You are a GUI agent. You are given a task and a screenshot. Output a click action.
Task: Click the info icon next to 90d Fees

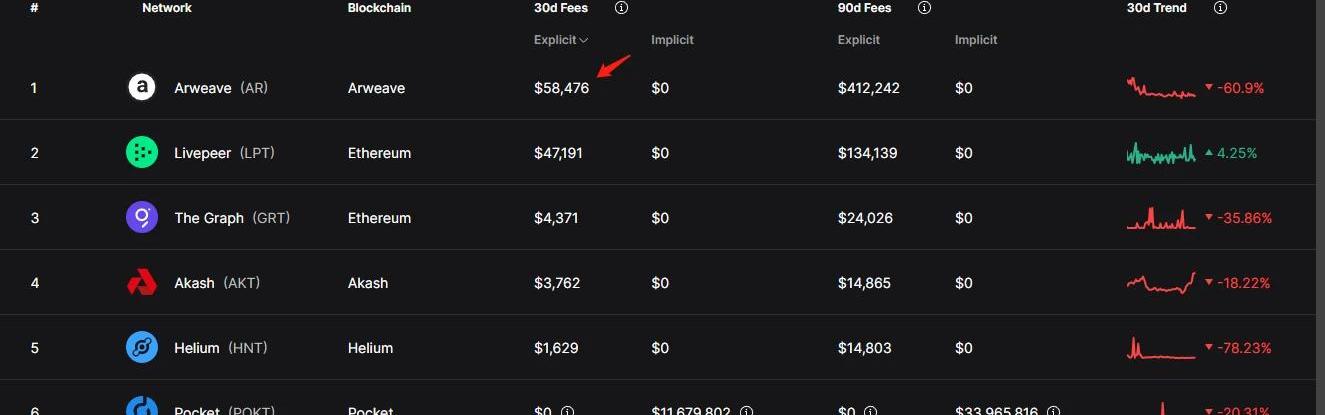(x=925, y=8)
